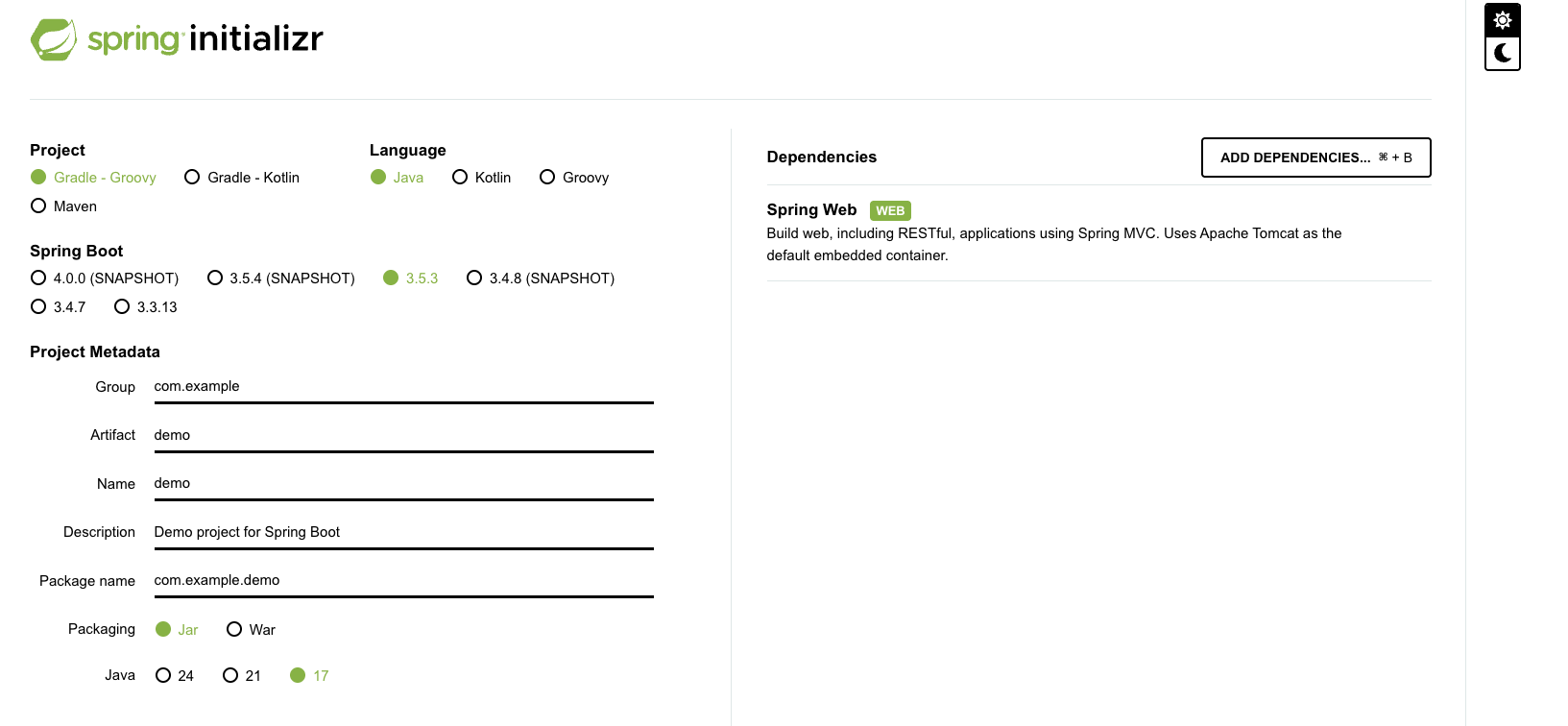The image size is (1568, 726).
Task: Focus the Group input field
Action: click(403, 387)
